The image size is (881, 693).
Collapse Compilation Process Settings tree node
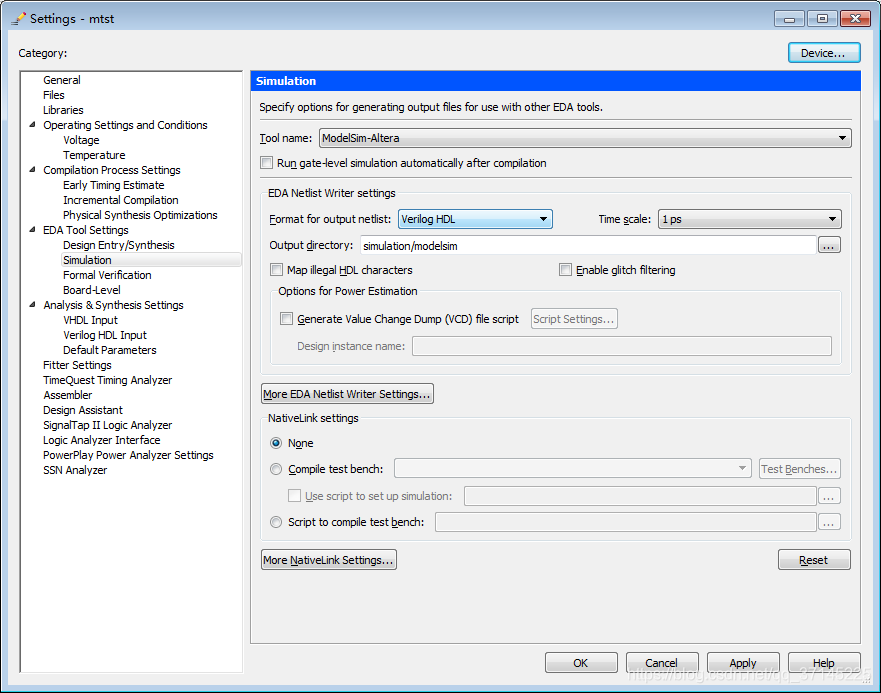33,170
